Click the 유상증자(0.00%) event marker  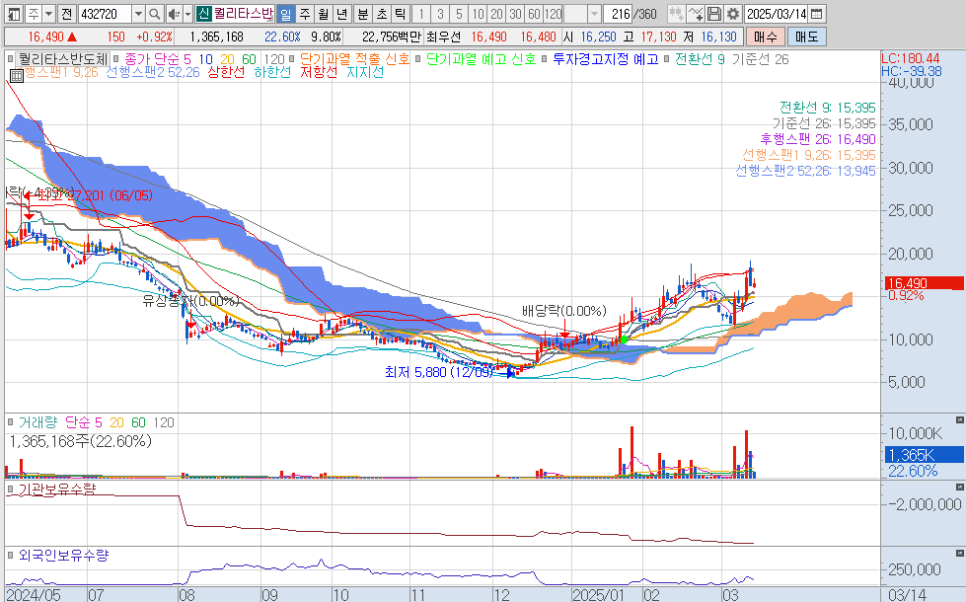(x=190, y=301)
